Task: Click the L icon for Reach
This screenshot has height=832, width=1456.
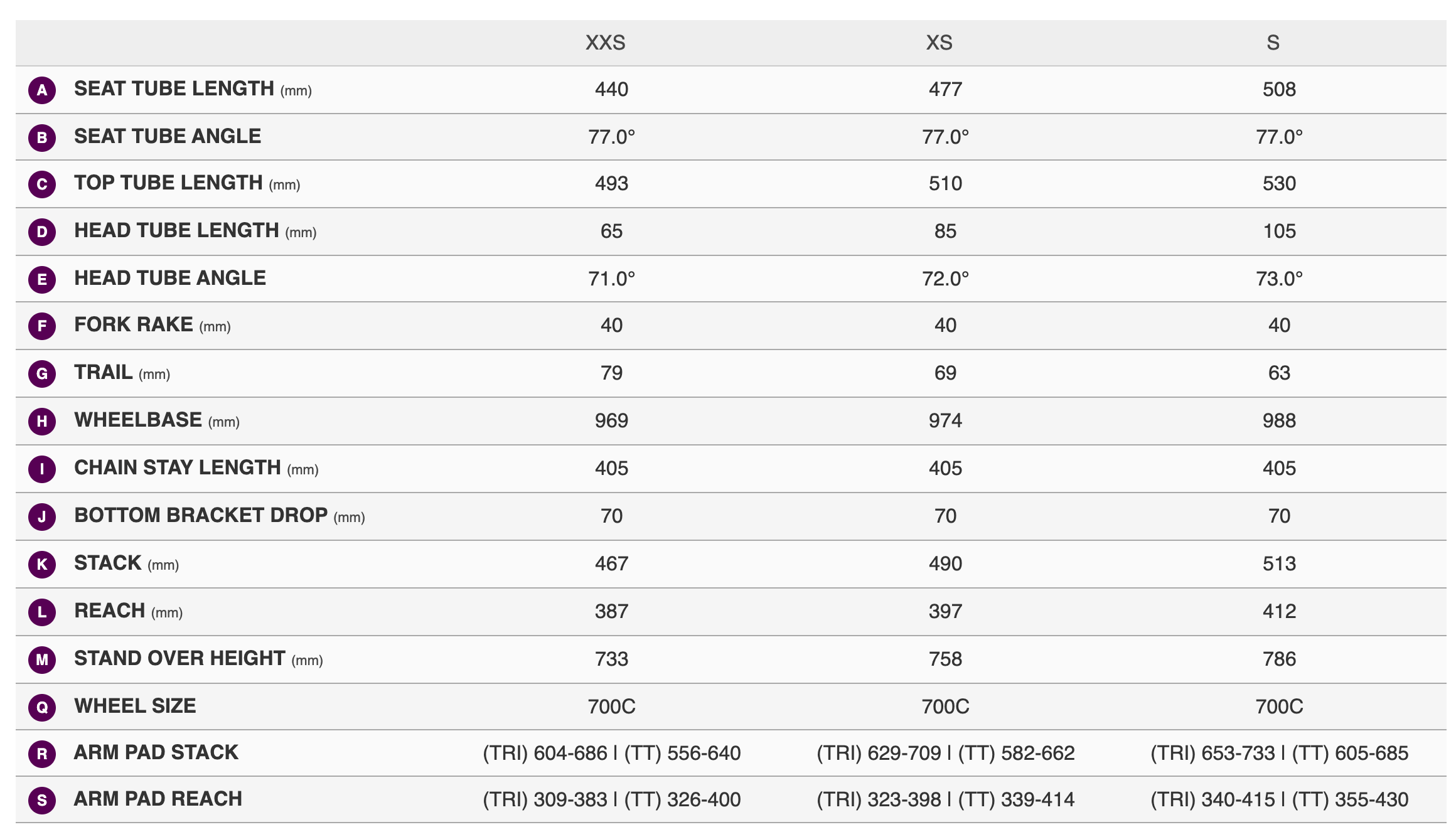Action: [x=42, y=612]
